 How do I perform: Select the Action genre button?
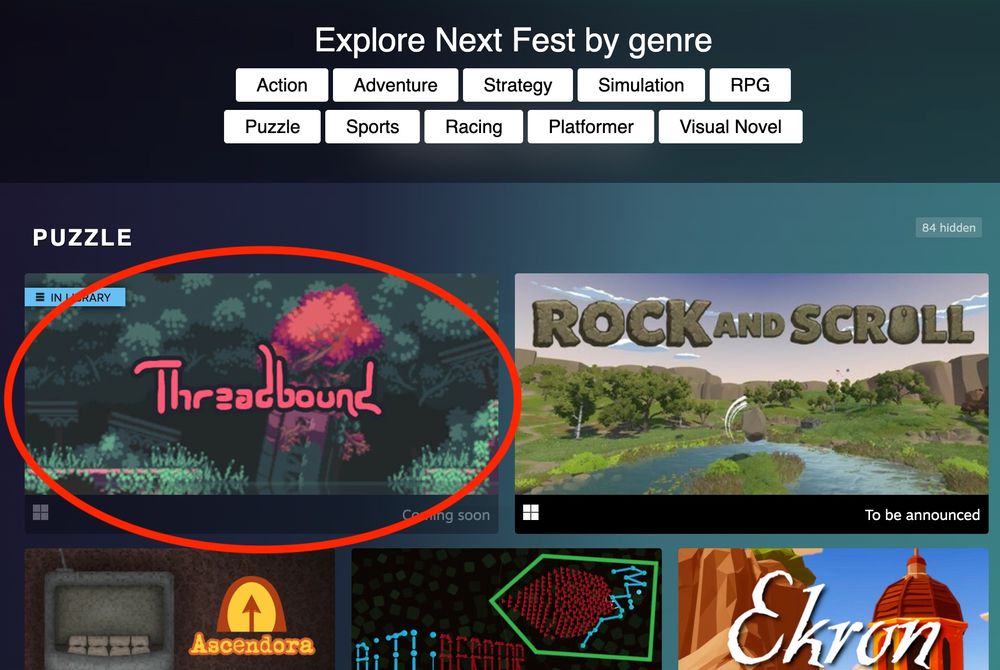(x=282, y=85)
